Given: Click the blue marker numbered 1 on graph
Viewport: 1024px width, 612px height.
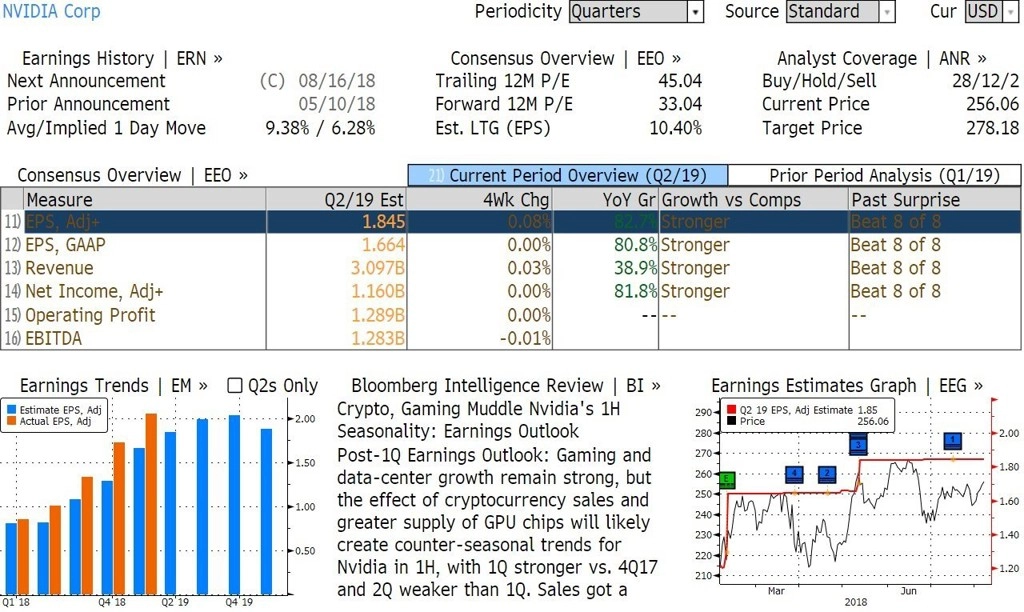Looking at the screenshot, I should (x=953, y=441).
